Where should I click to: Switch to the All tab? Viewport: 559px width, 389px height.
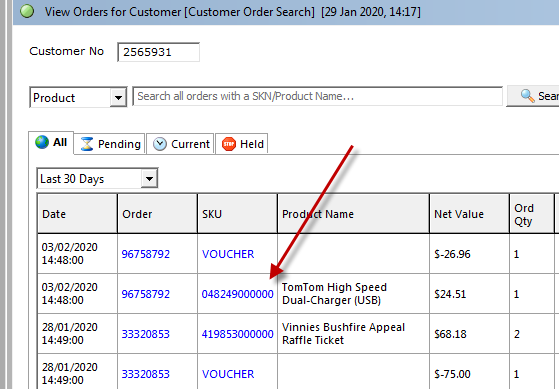click(x=51, y=142)
